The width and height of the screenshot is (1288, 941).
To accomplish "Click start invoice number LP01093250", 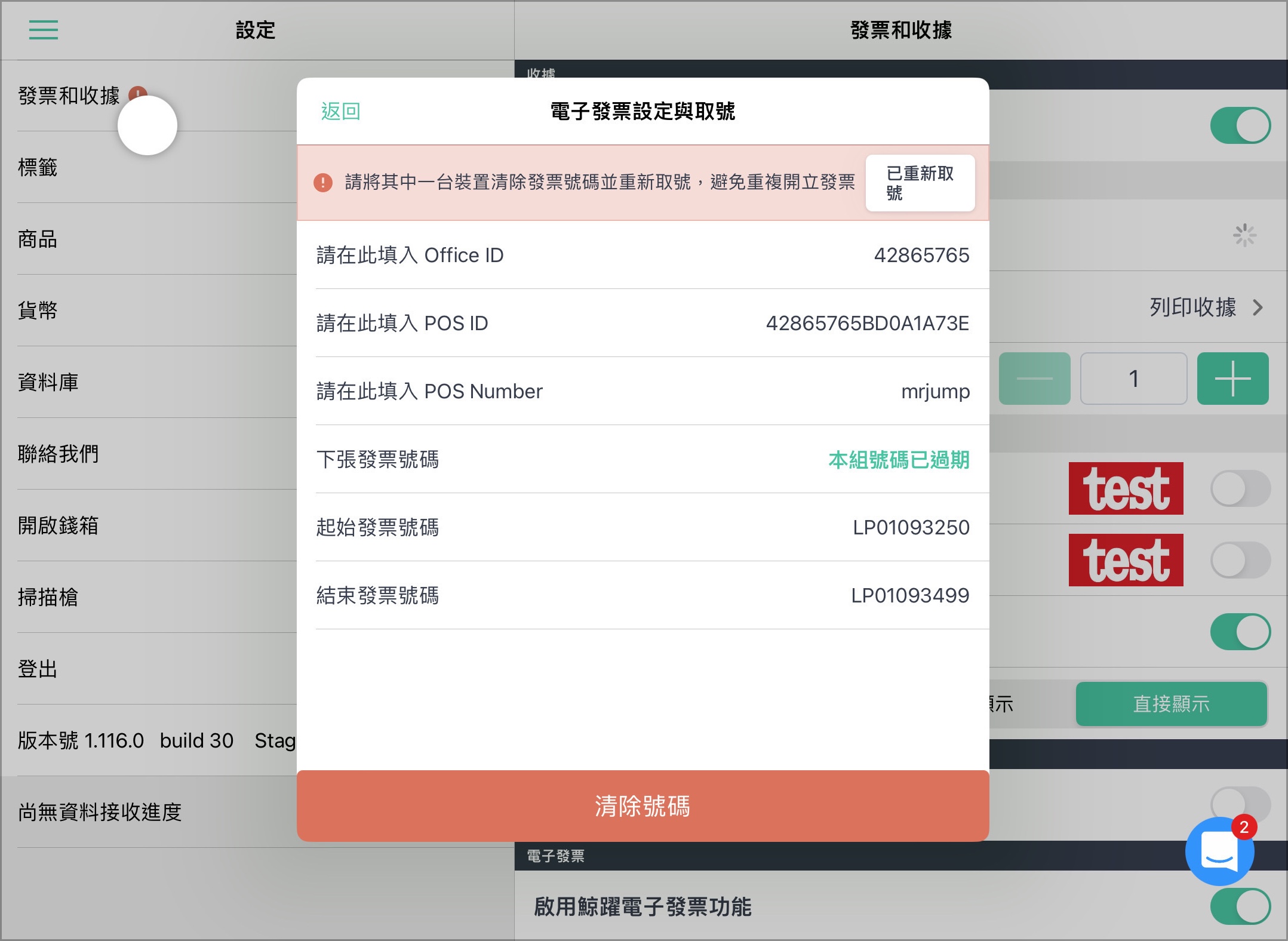I will [x=911, y=527].
